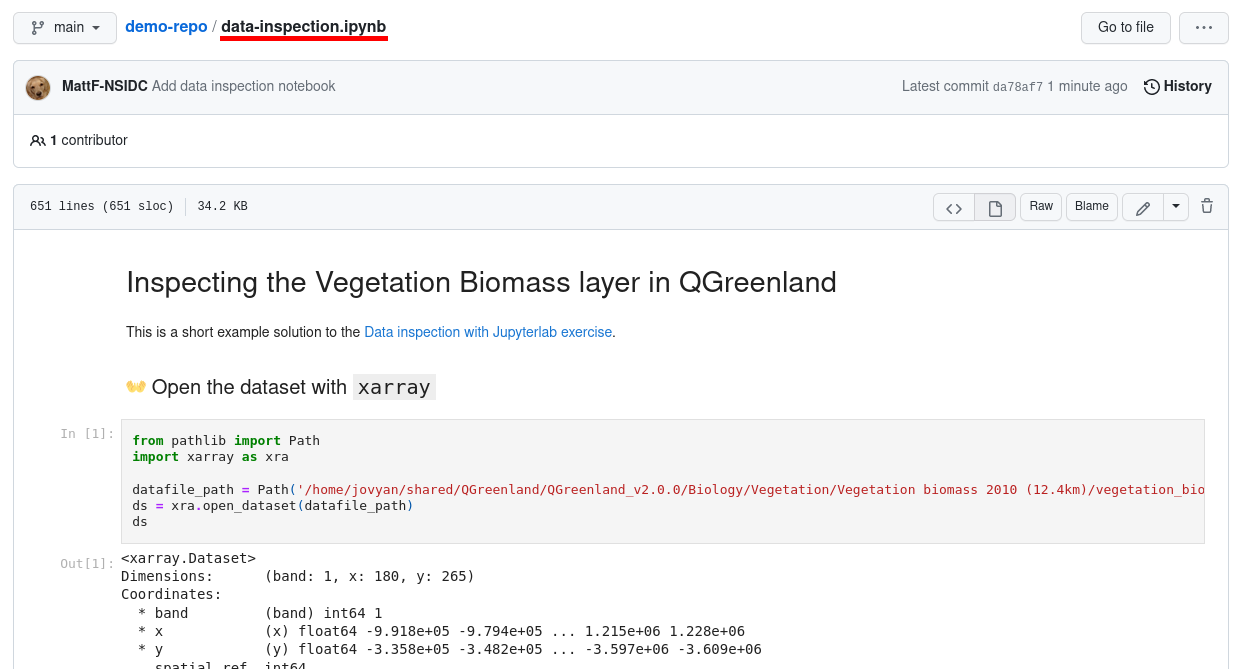Edit this file with the pencil icon
The width and height of the screenshot is (1241, 669).
coord(1143,207)
